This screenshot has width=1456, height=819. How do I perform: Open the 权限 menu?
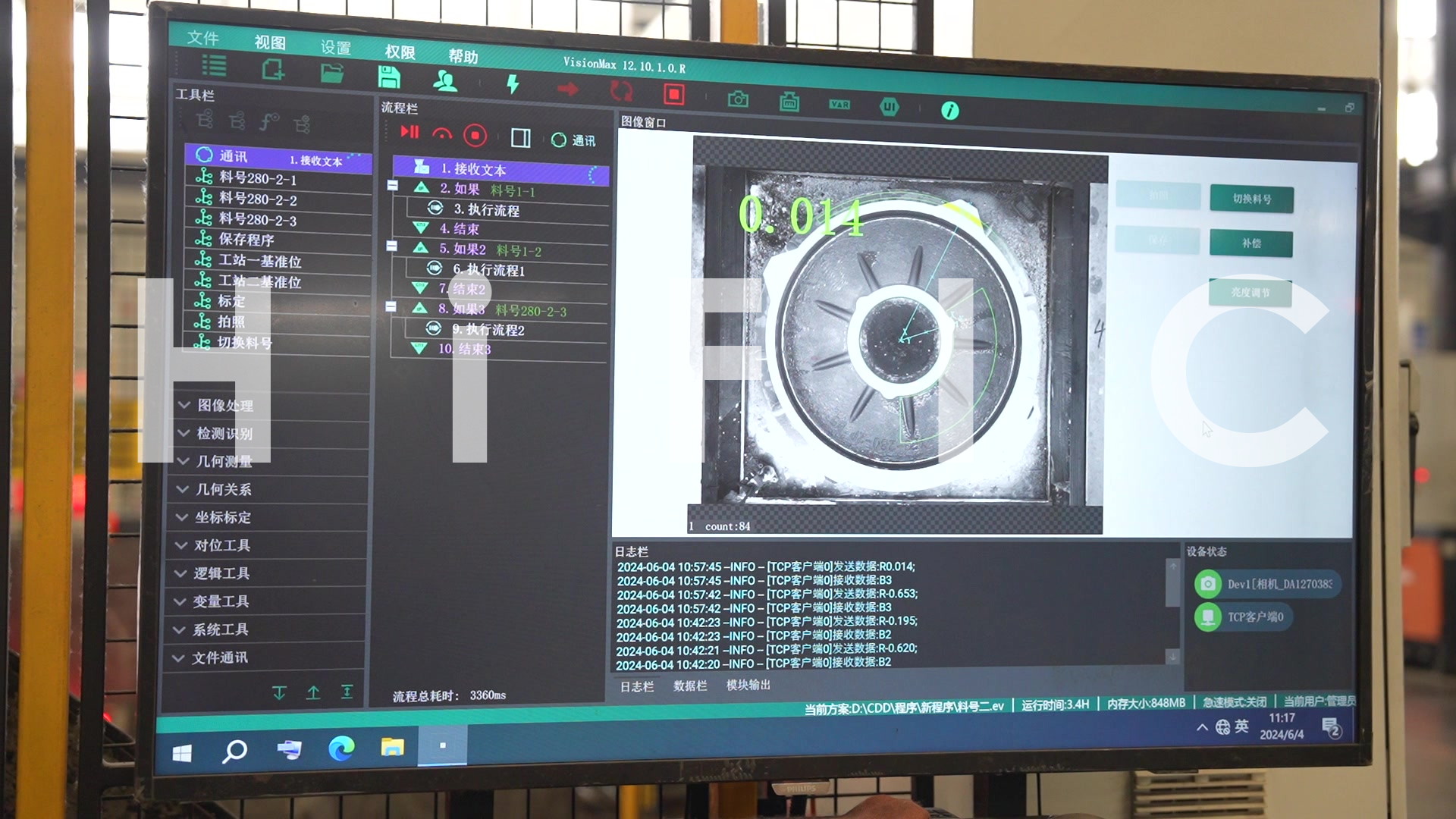coord(400,52)
